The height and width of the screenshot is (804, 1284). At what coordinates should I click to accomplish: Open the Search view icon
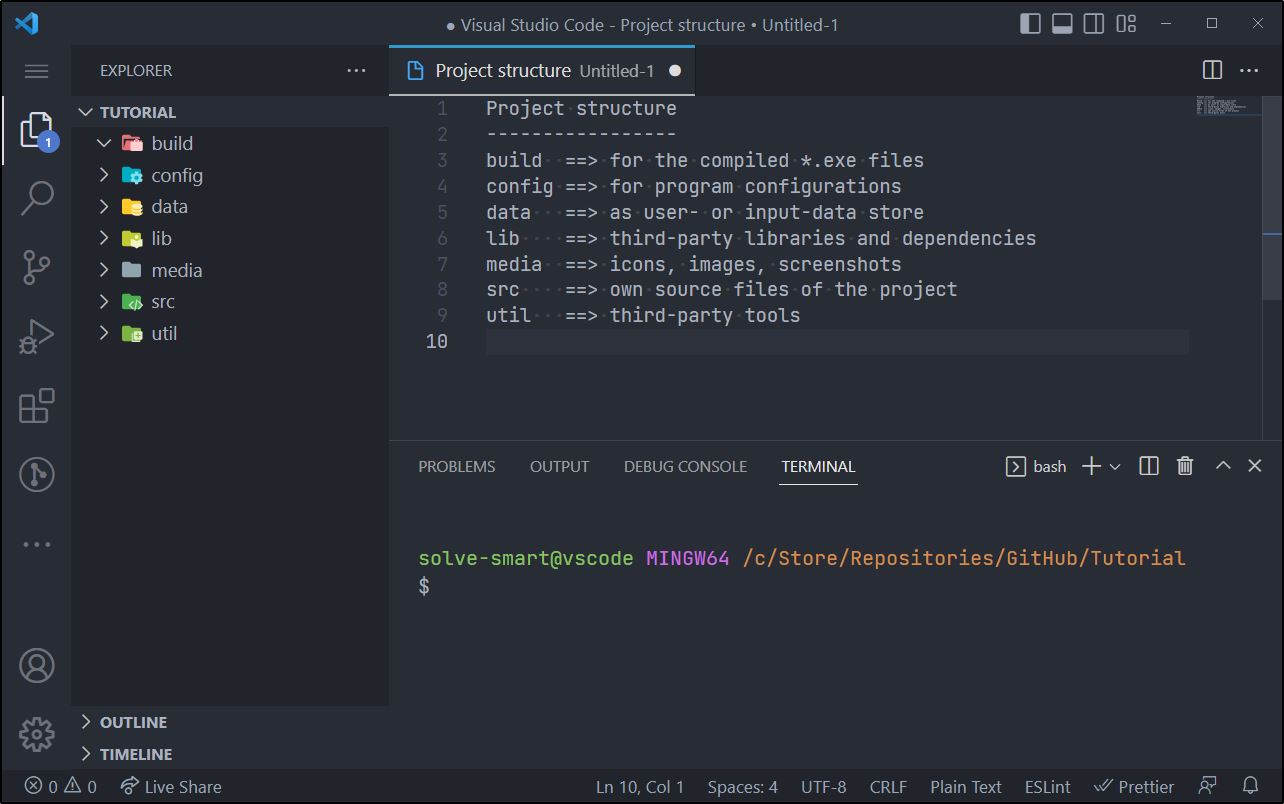click(x=36, y=198)
